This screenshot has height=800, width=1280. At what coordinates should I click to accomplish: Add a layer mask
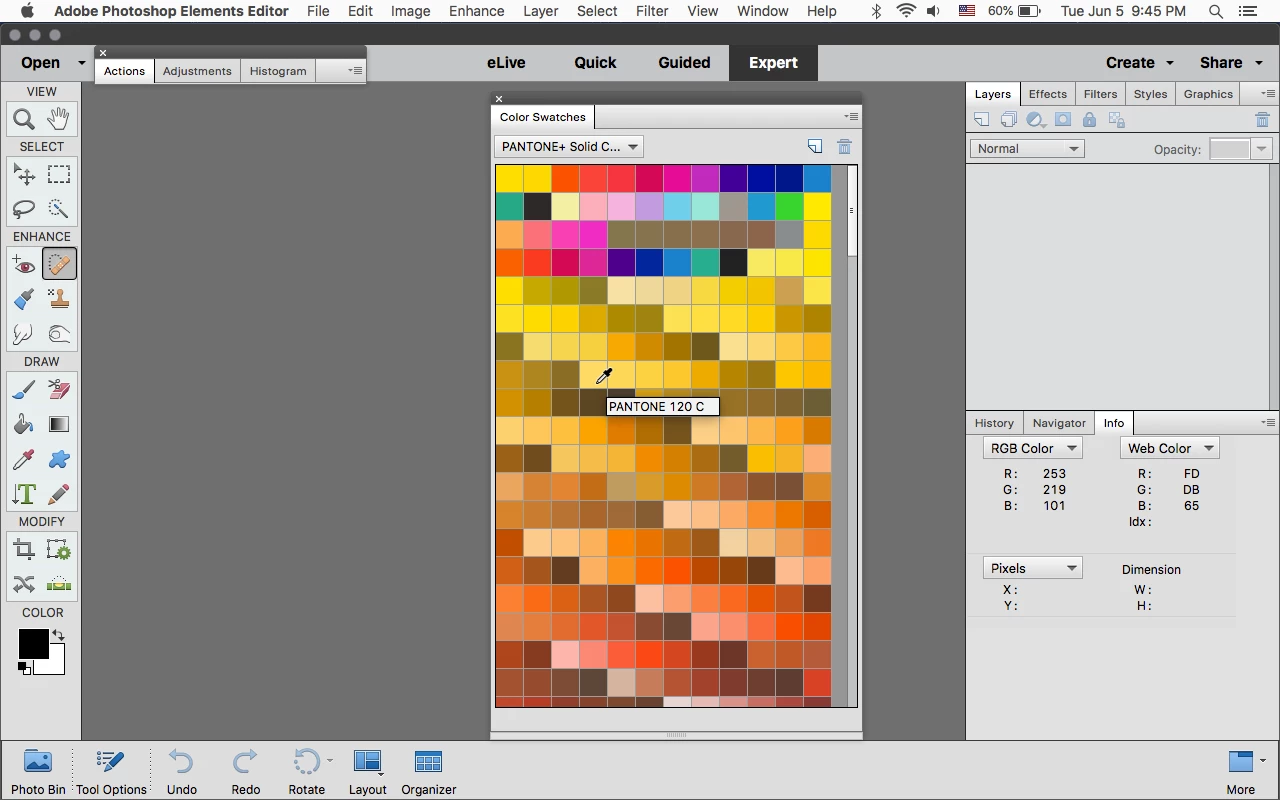pos(1063,120)
